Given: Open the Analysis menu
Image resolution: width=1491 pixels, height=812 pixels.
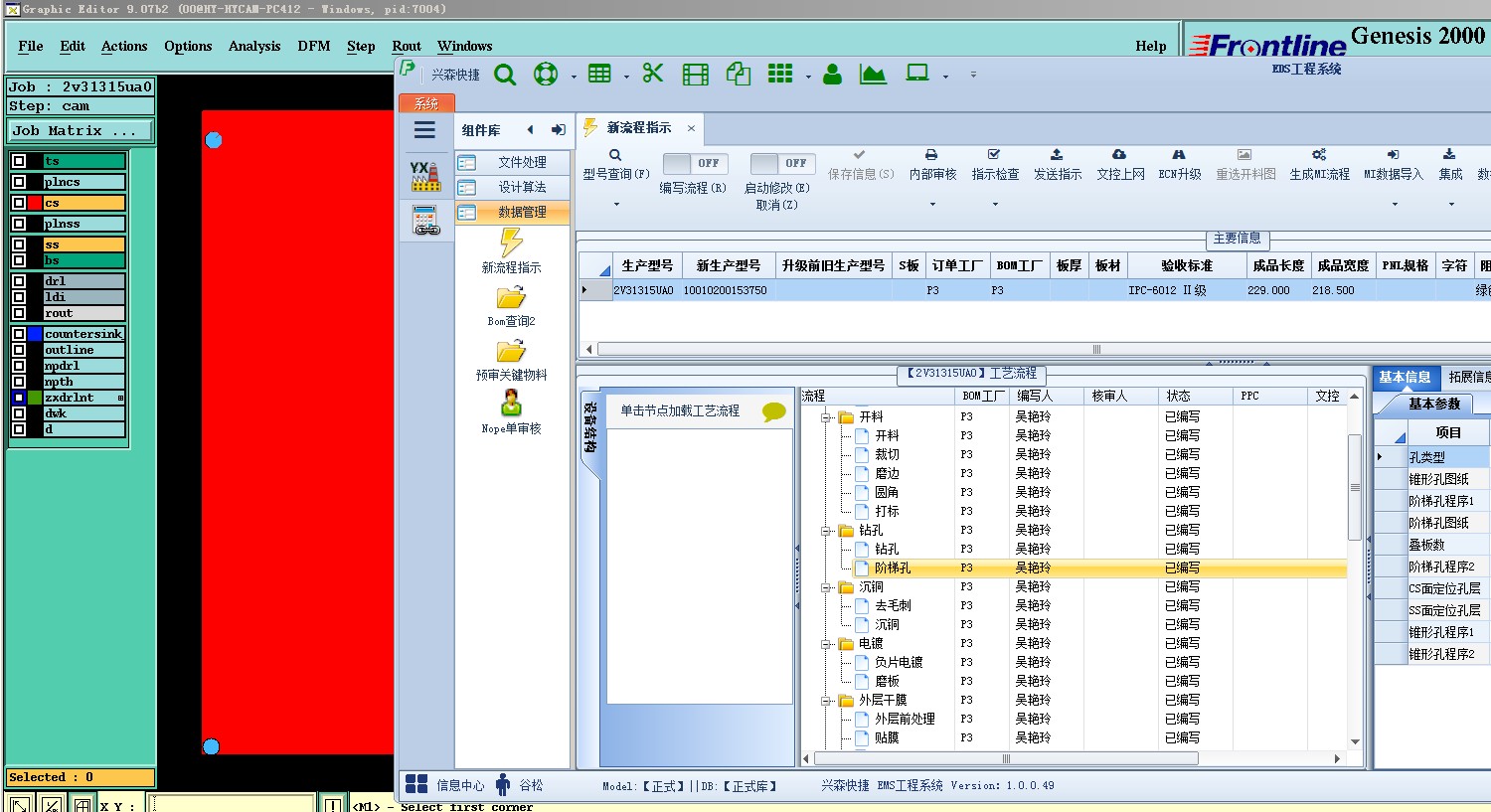Looking at the screenshot, I should [254, 46].
